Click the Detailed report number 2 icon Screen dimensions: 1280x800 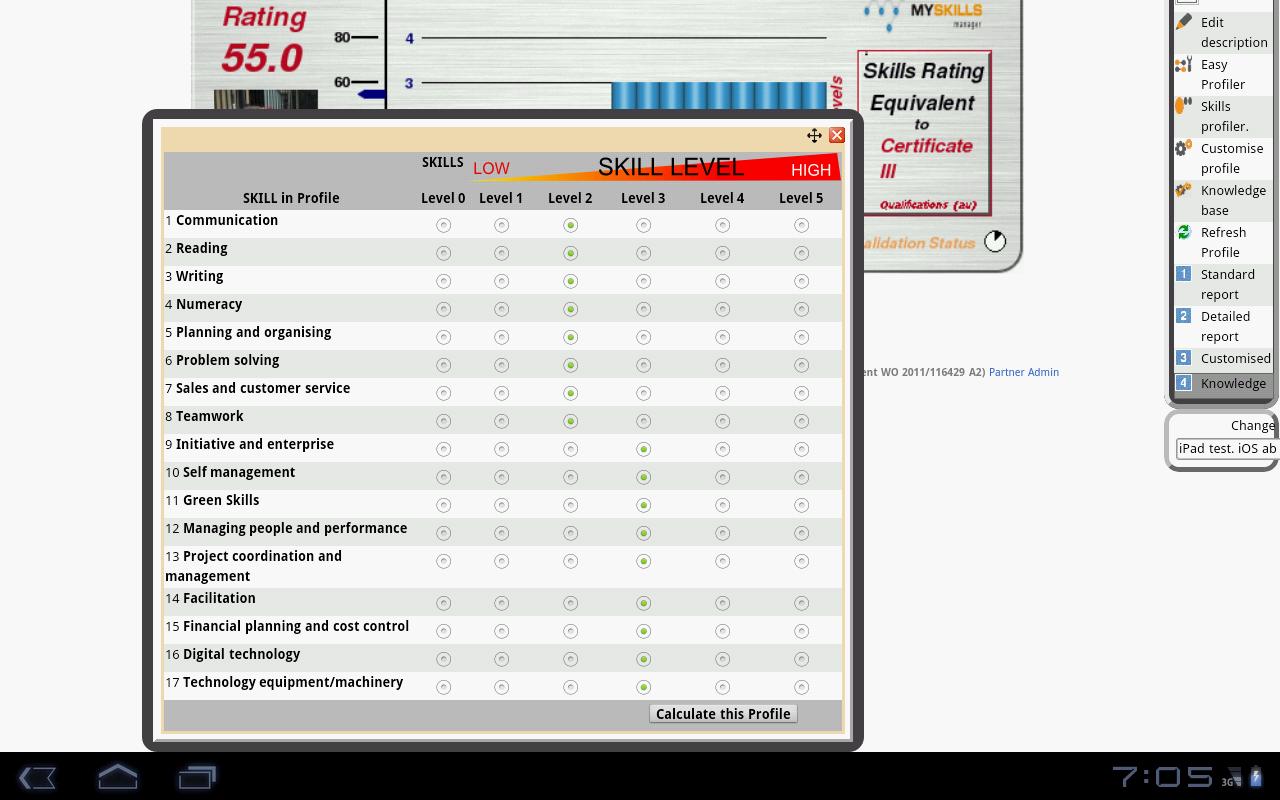point(1184,316)
